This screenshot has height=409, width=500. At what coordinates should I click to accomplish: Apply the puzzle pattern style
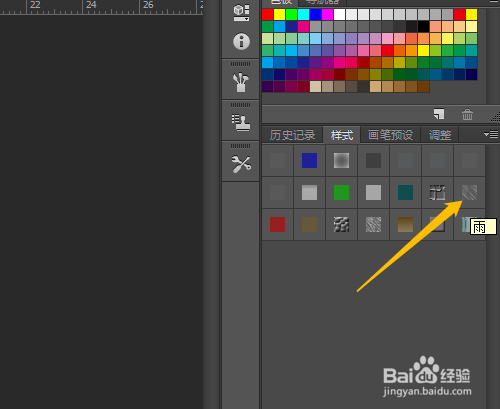(x=437, y=192)
